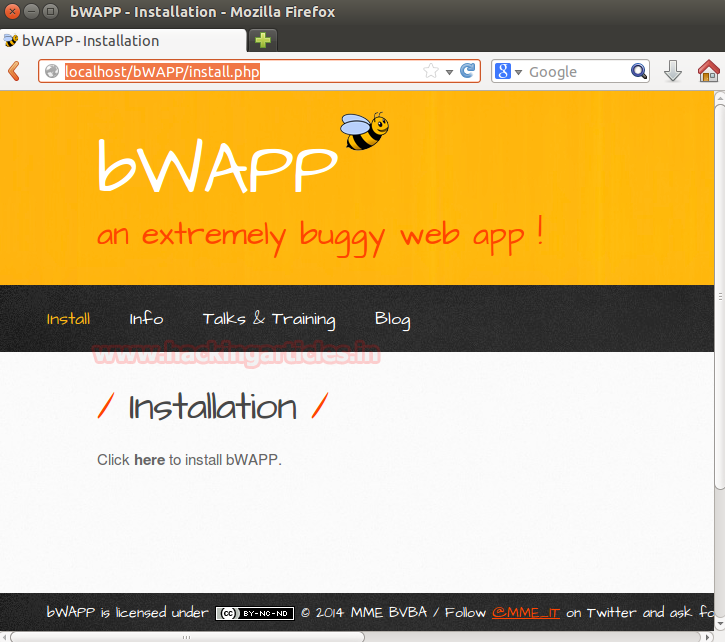
Task: Open a new tab with plus icon
Action: pyautogui.click(x=263, y=40)
